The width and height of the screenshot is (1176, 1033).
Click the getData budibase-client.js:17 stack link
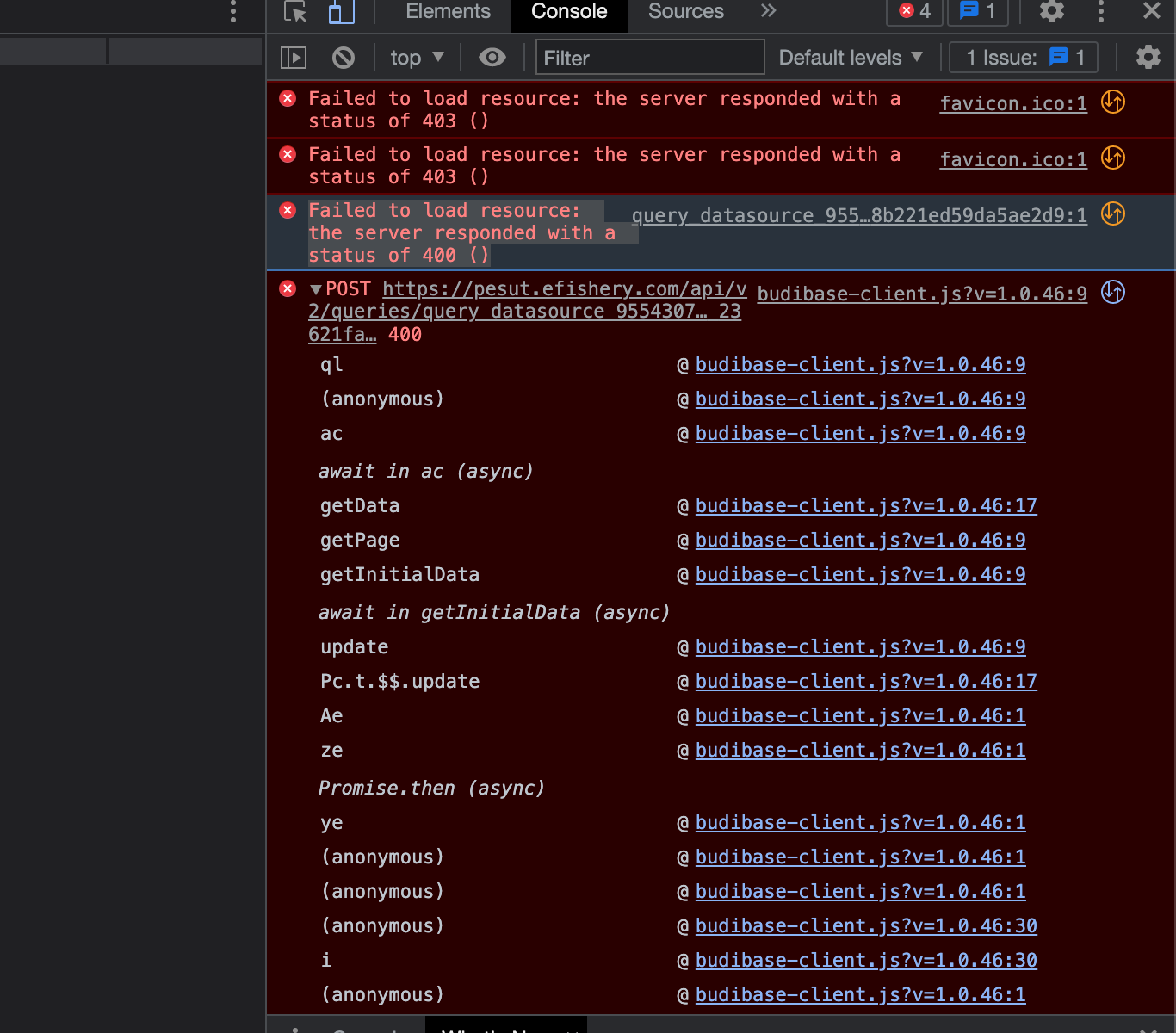point(867,505)
